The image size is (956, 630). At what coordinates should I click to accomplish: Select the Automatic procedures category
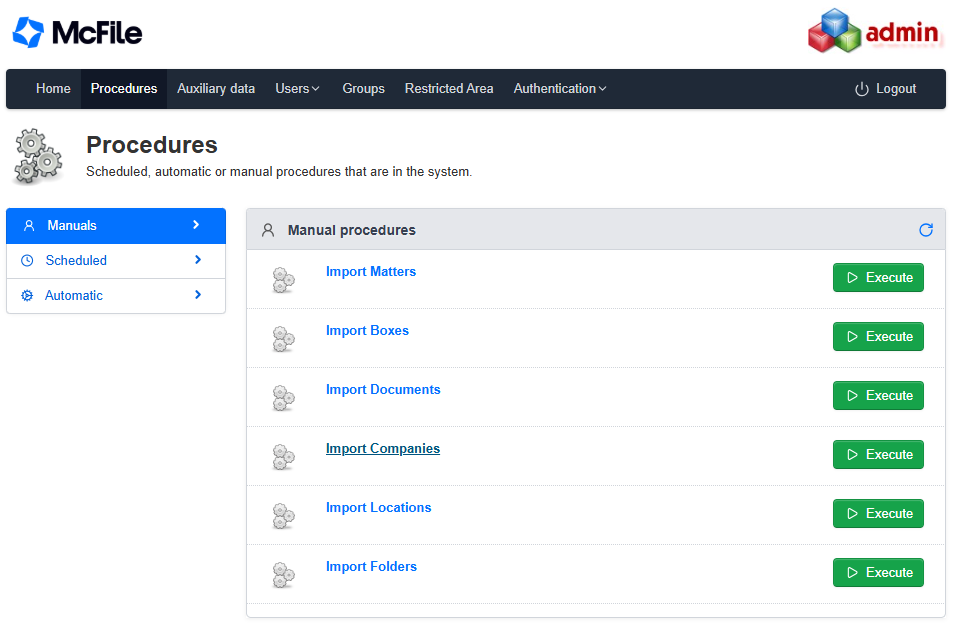tap(116, 296)
